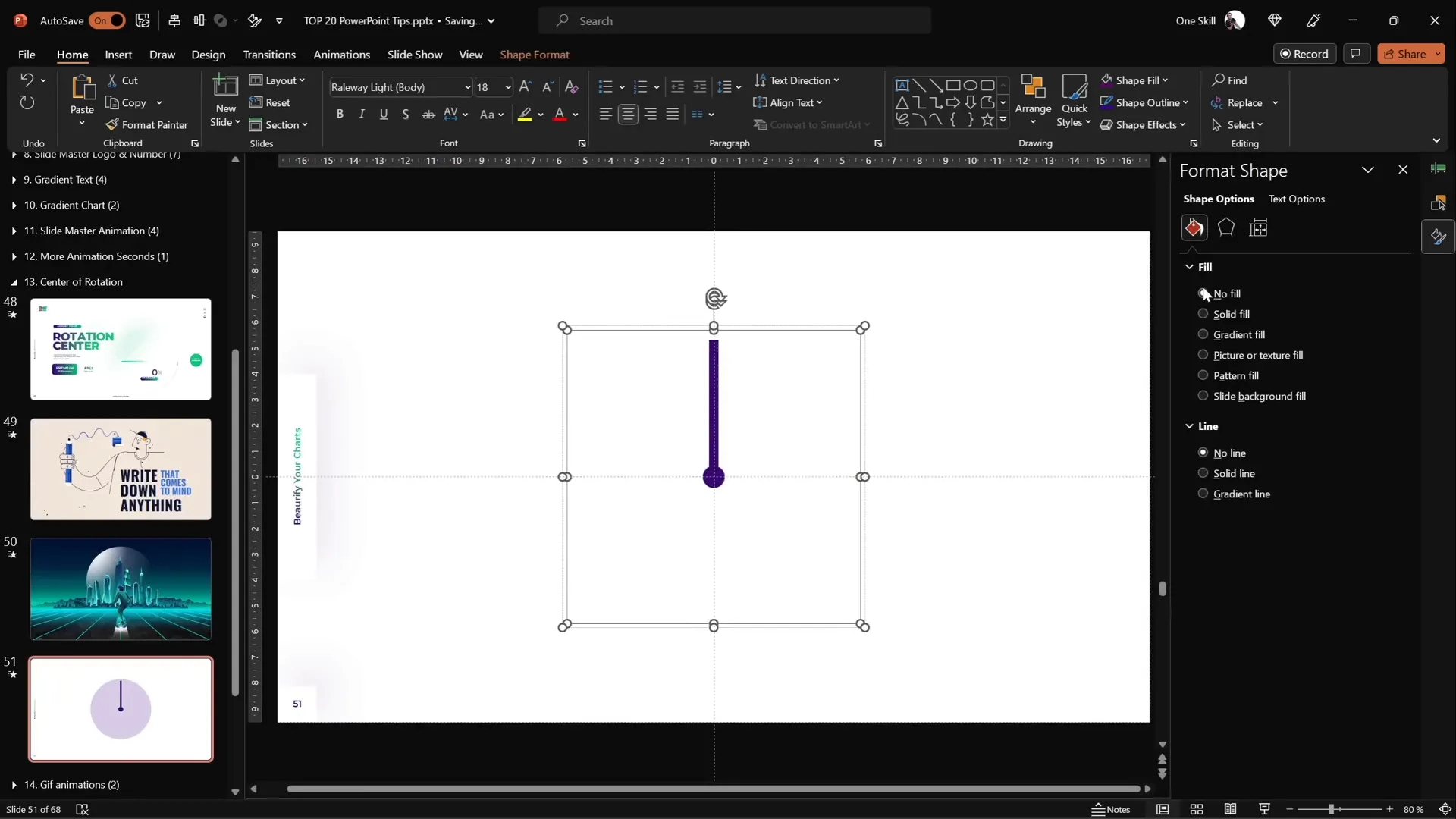This screenshot has width=1456, height=819.
Task: Open Notes pane button
Action: (x=1111, y=809)
